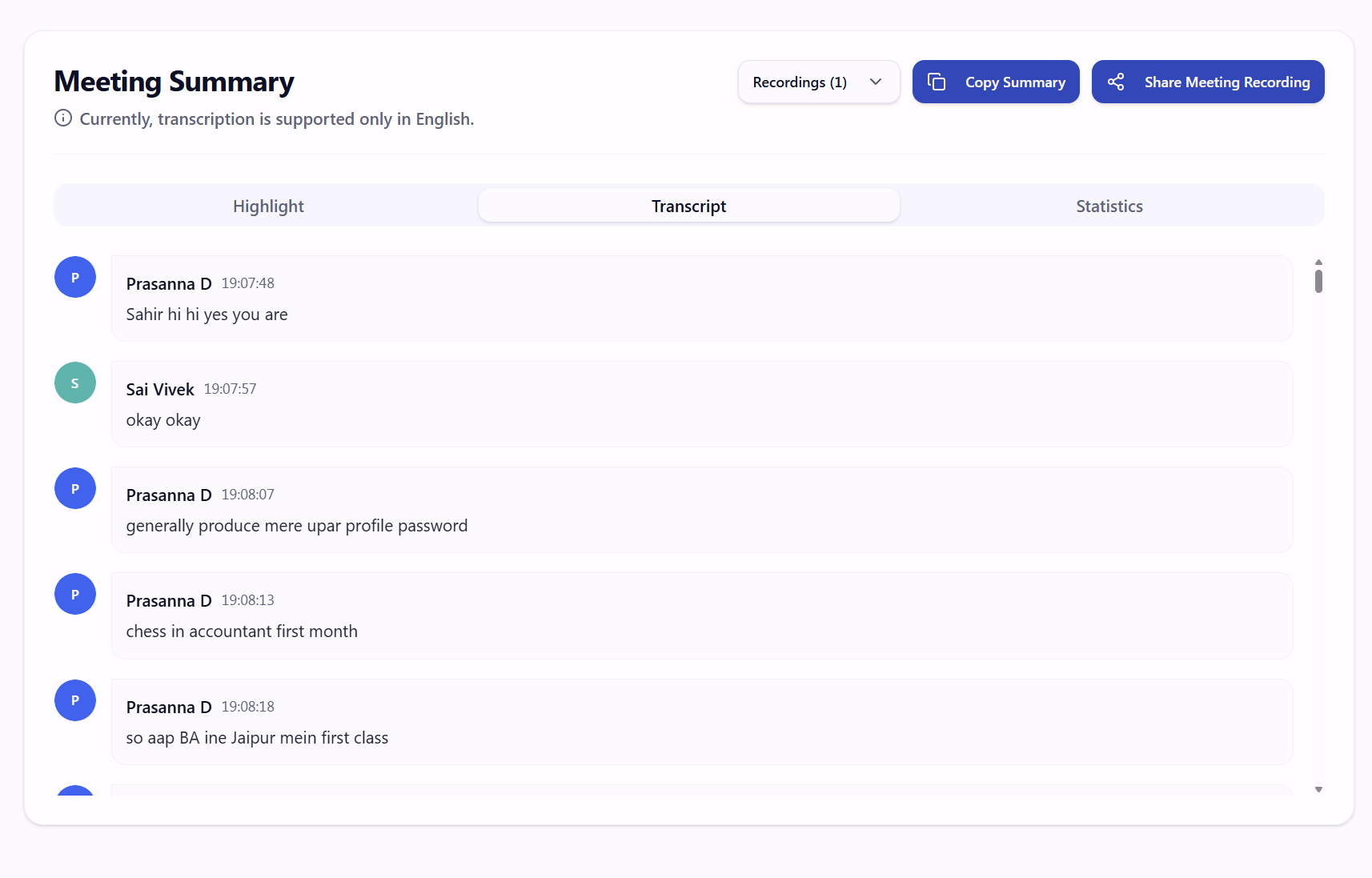Click Share Meeting Recording button
The height and width of the screenshot is (878, 1372).
pyautogui.click(x=1208, y=82)
